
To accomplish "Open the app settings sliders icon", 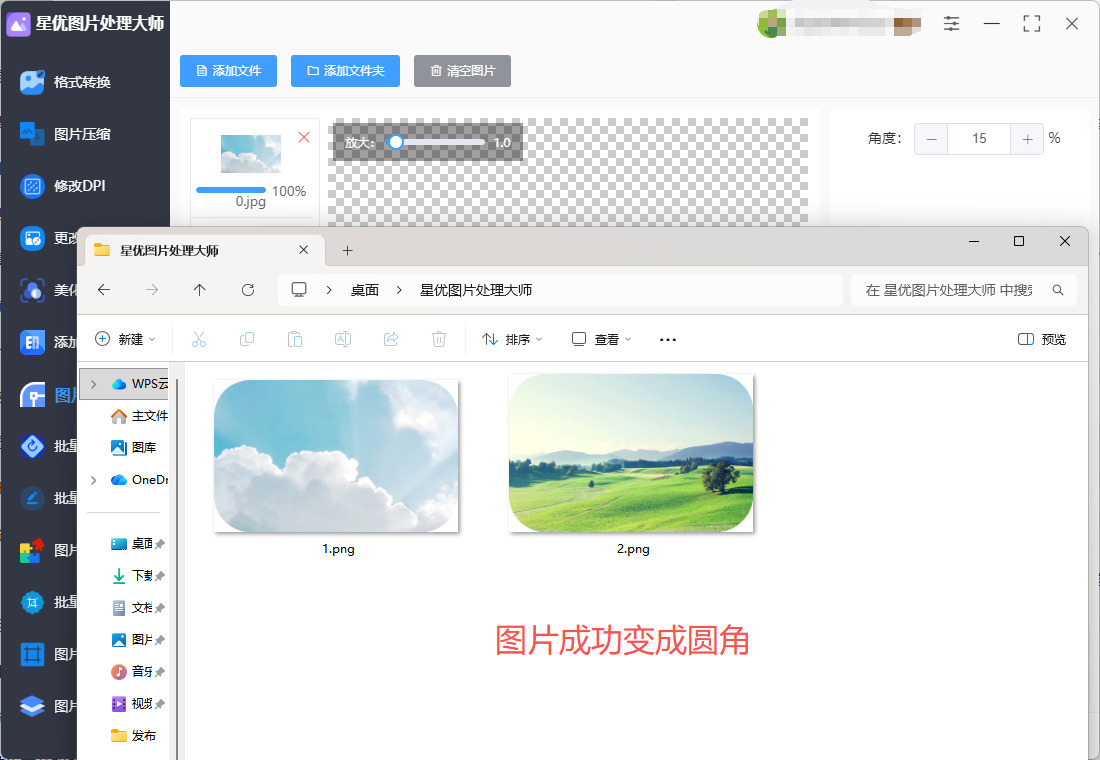I will click(x=951, y=24).
